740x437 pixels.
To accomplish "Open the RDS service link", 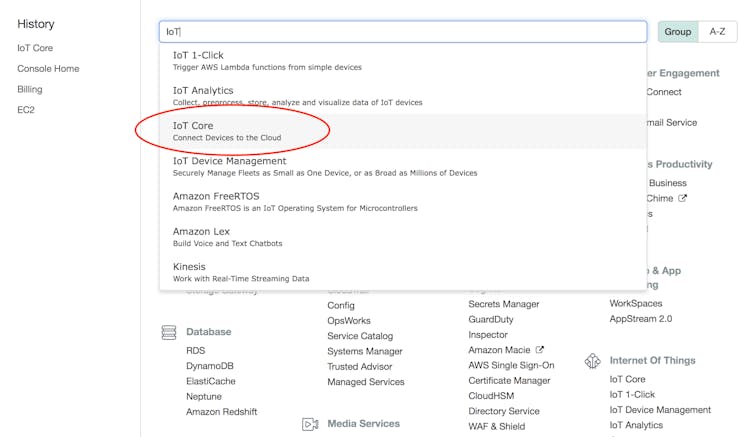I will pyautogui.click(x=195, y=351).
